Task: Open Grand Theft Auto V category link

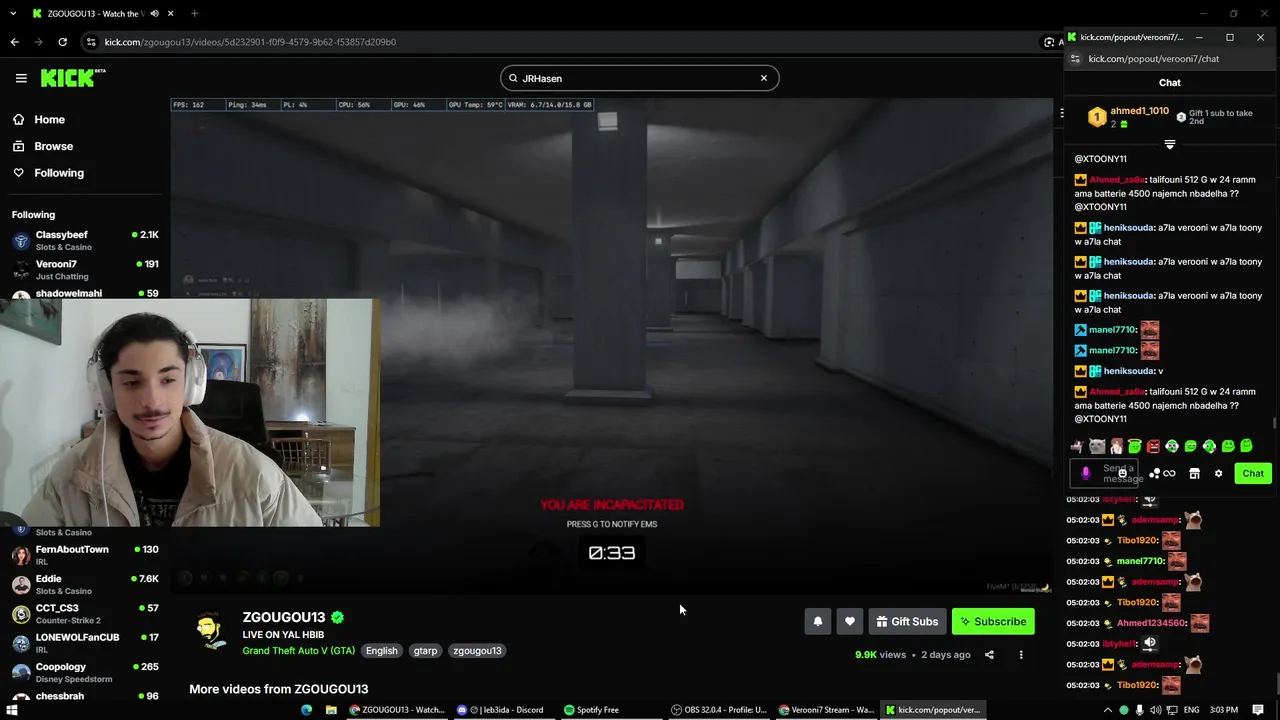Action: (299, 650)
